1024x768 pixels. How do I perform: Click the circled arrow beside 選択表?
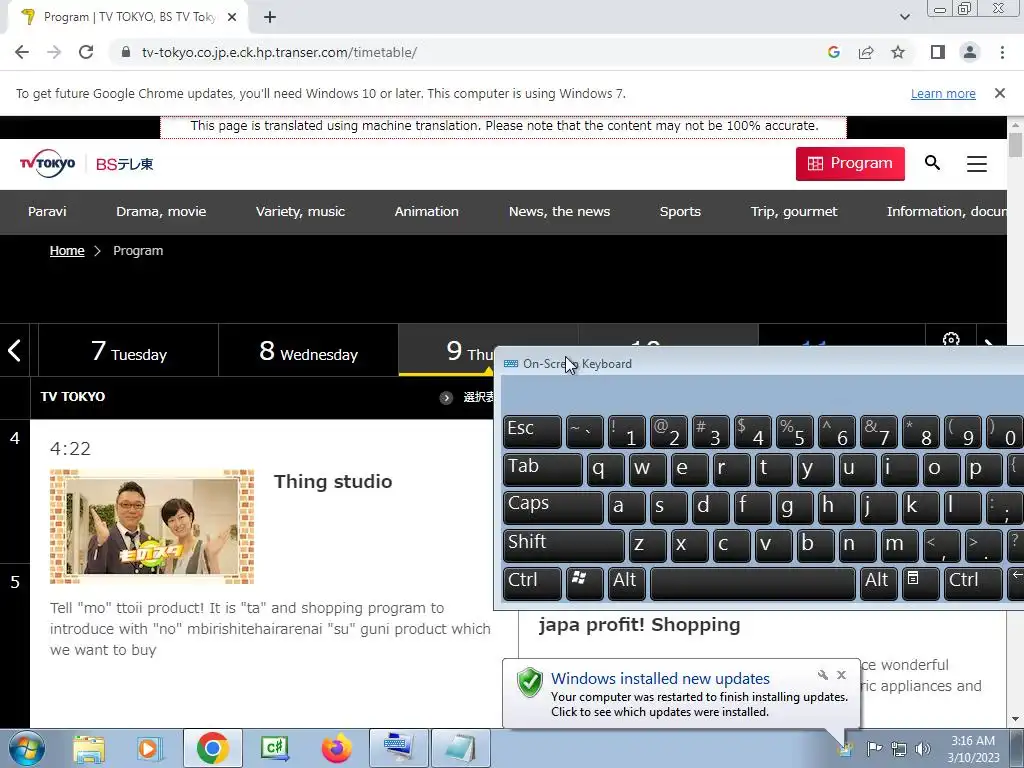pyautogui.click(x=446, y=398)
